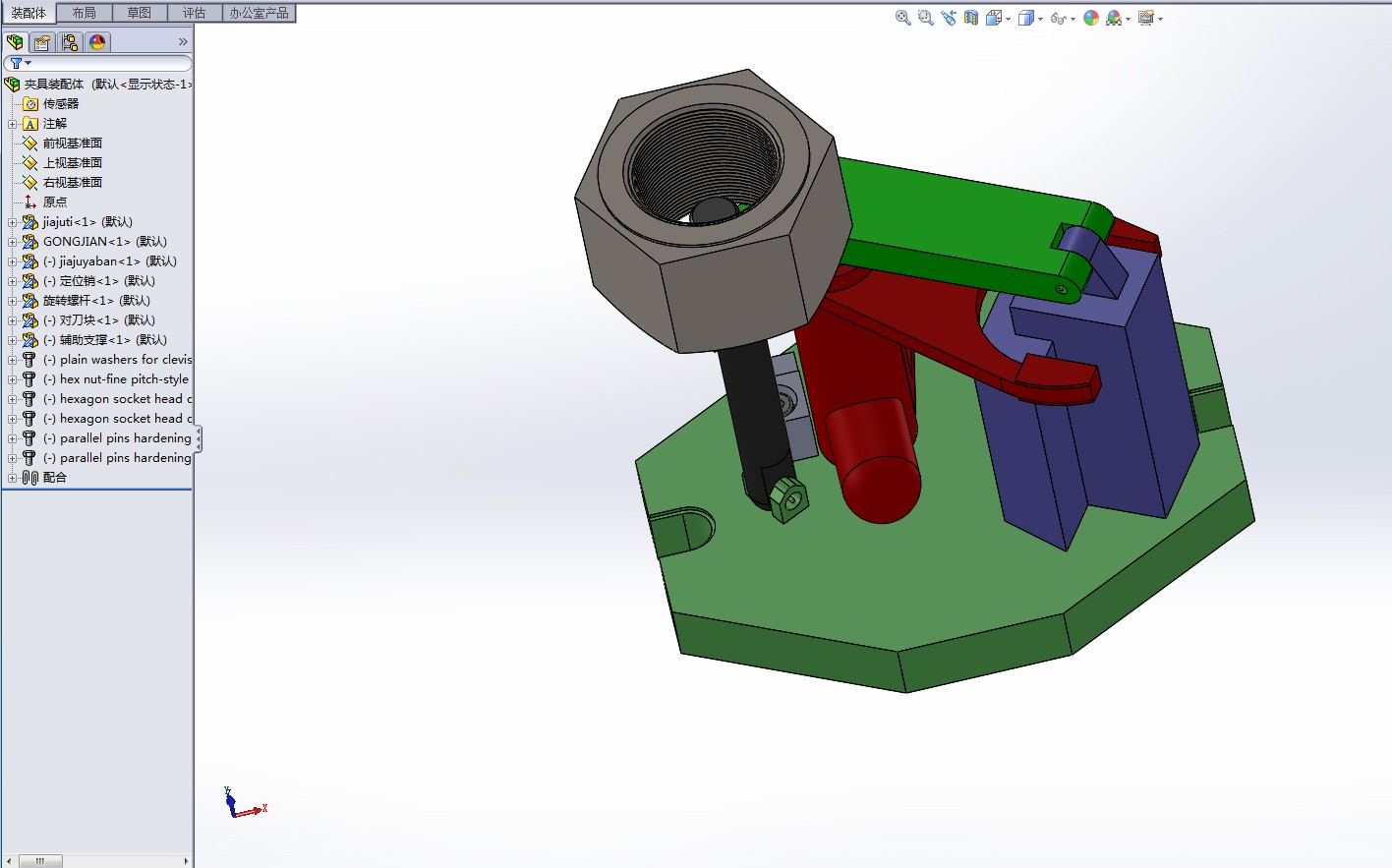Click the Hide/Show Items glasses icon
1392x868 pixels.
(1058, 18)
